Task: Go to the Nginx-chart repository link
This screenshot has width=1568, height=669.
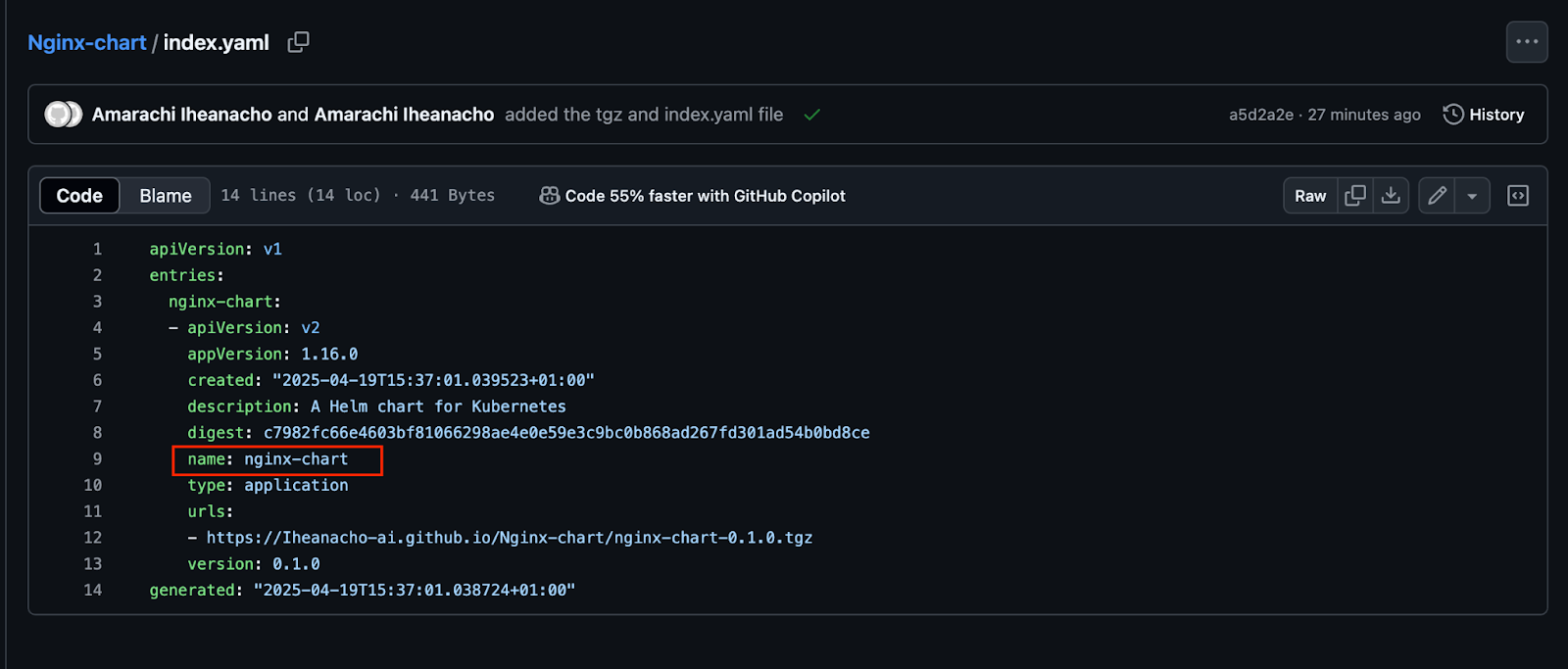Action: (87, 42)
